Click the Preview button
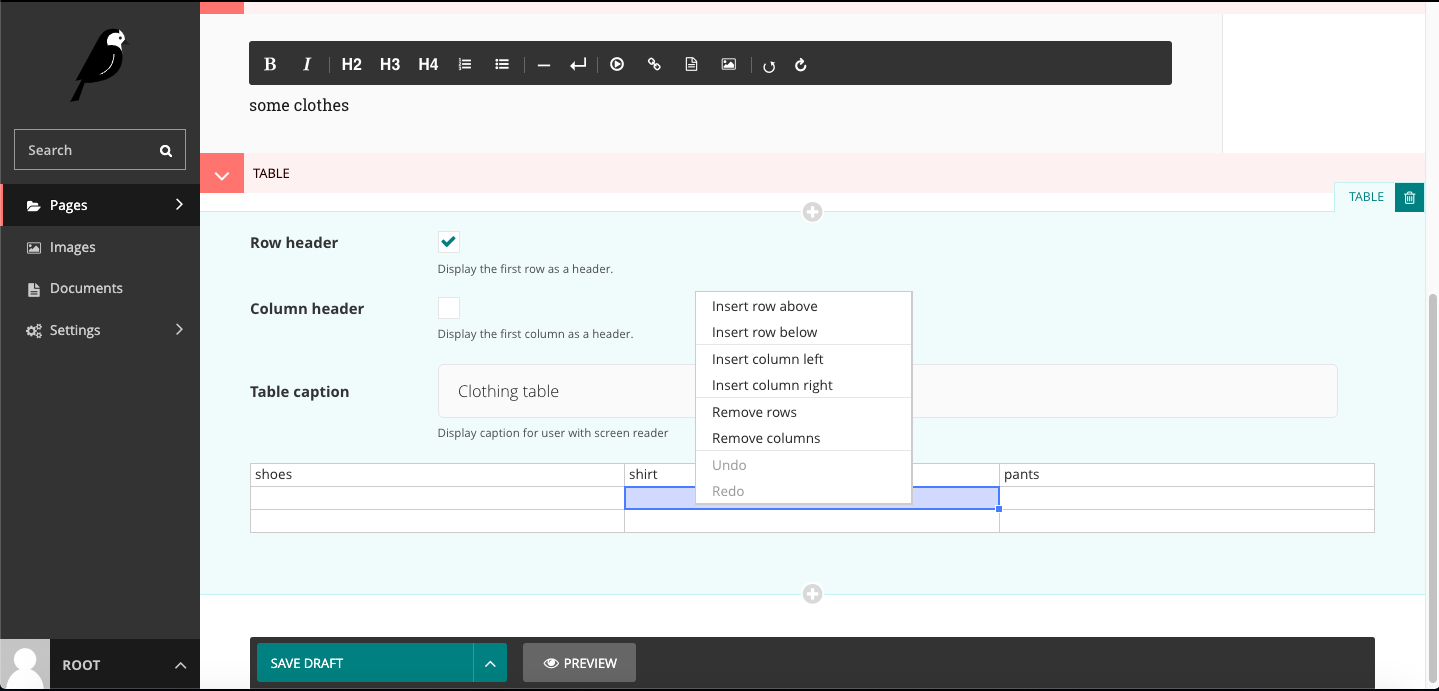Screen dimensions: 1439x691 pyautogui.click(x=579, y=663)
